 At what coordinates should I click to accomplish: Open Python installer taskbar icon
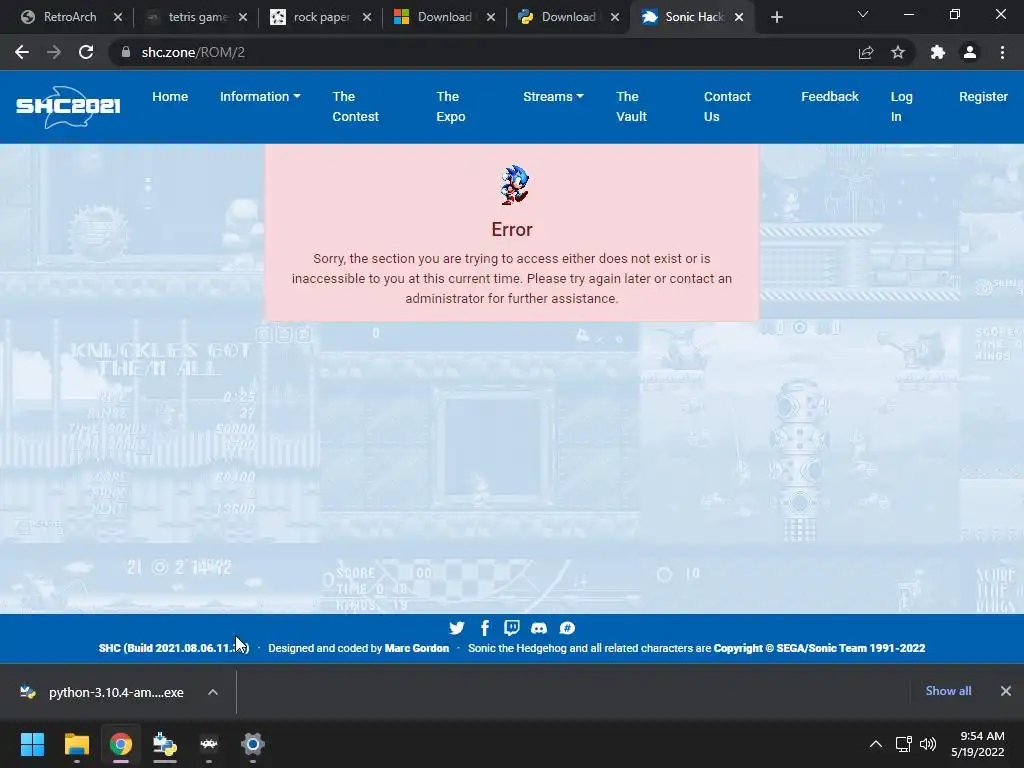tap(165, 744)
